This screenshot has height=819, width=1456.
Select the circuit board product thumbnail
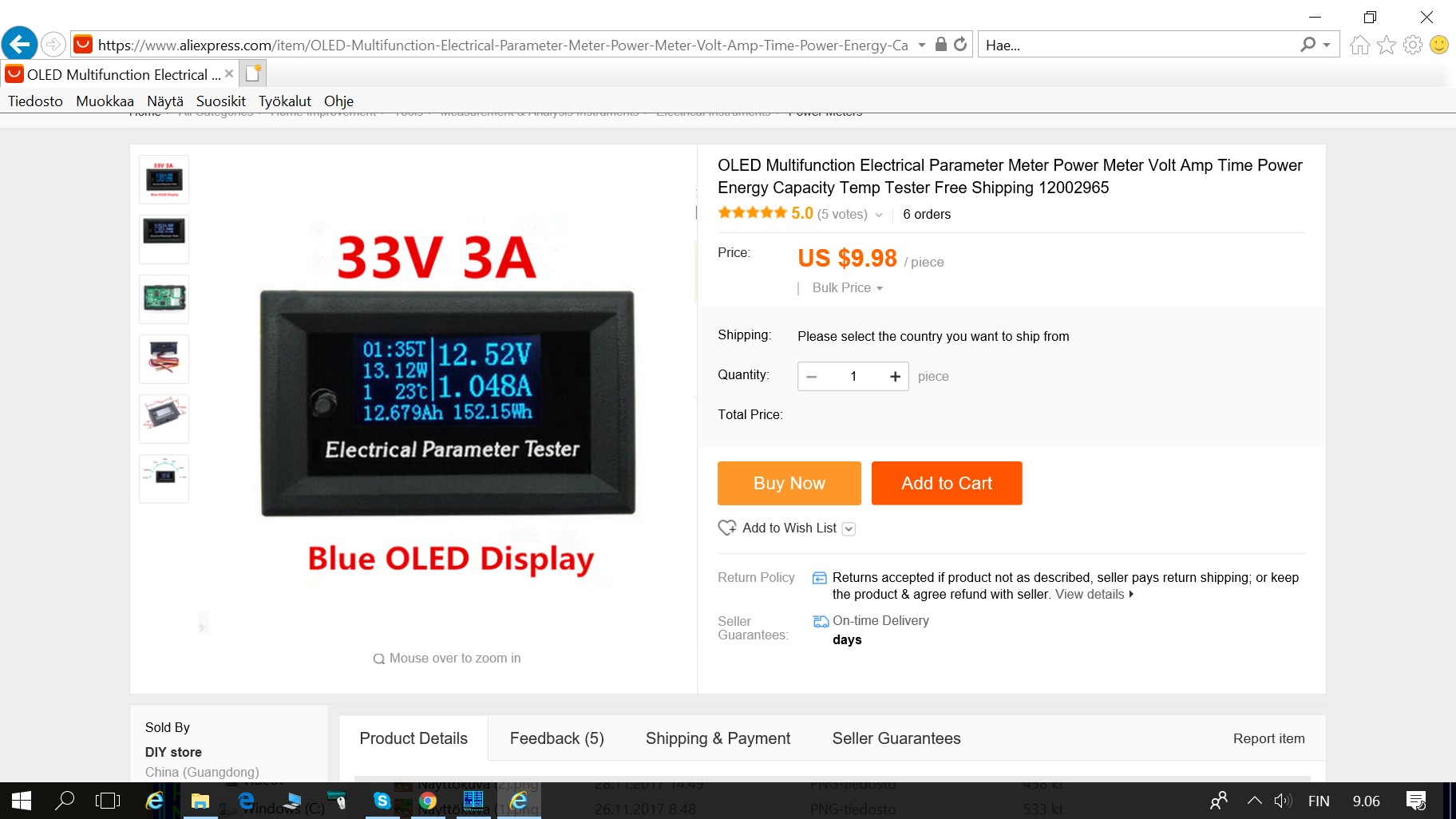[x=164, y=299]
